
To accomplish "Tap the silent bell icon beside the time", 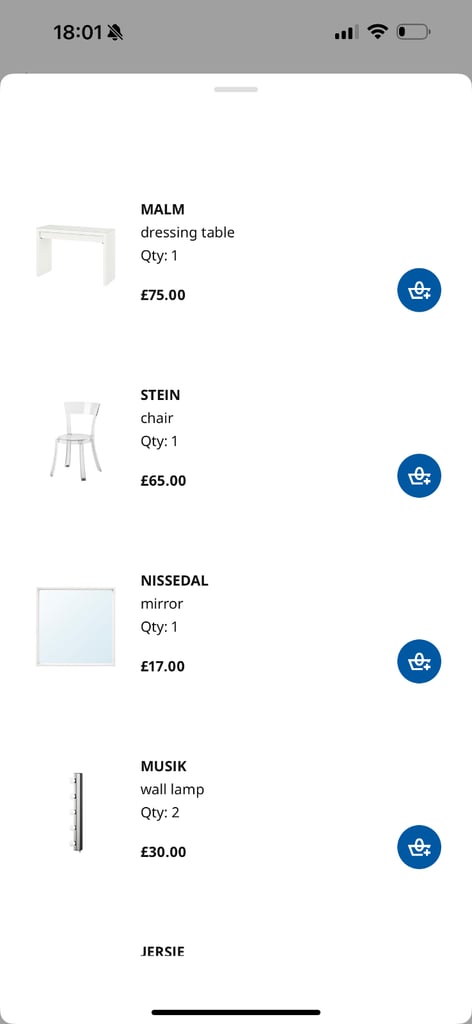I will tap(116, 31).
